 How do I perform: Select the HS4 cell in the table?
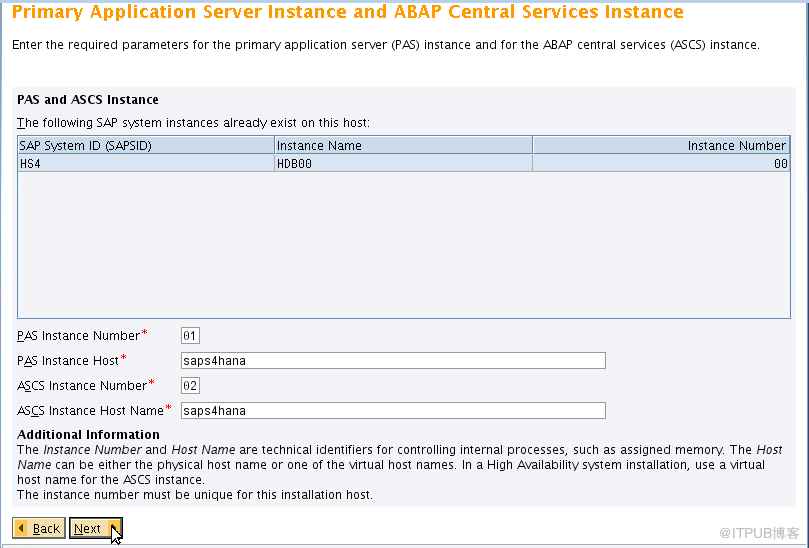[146, 164]
